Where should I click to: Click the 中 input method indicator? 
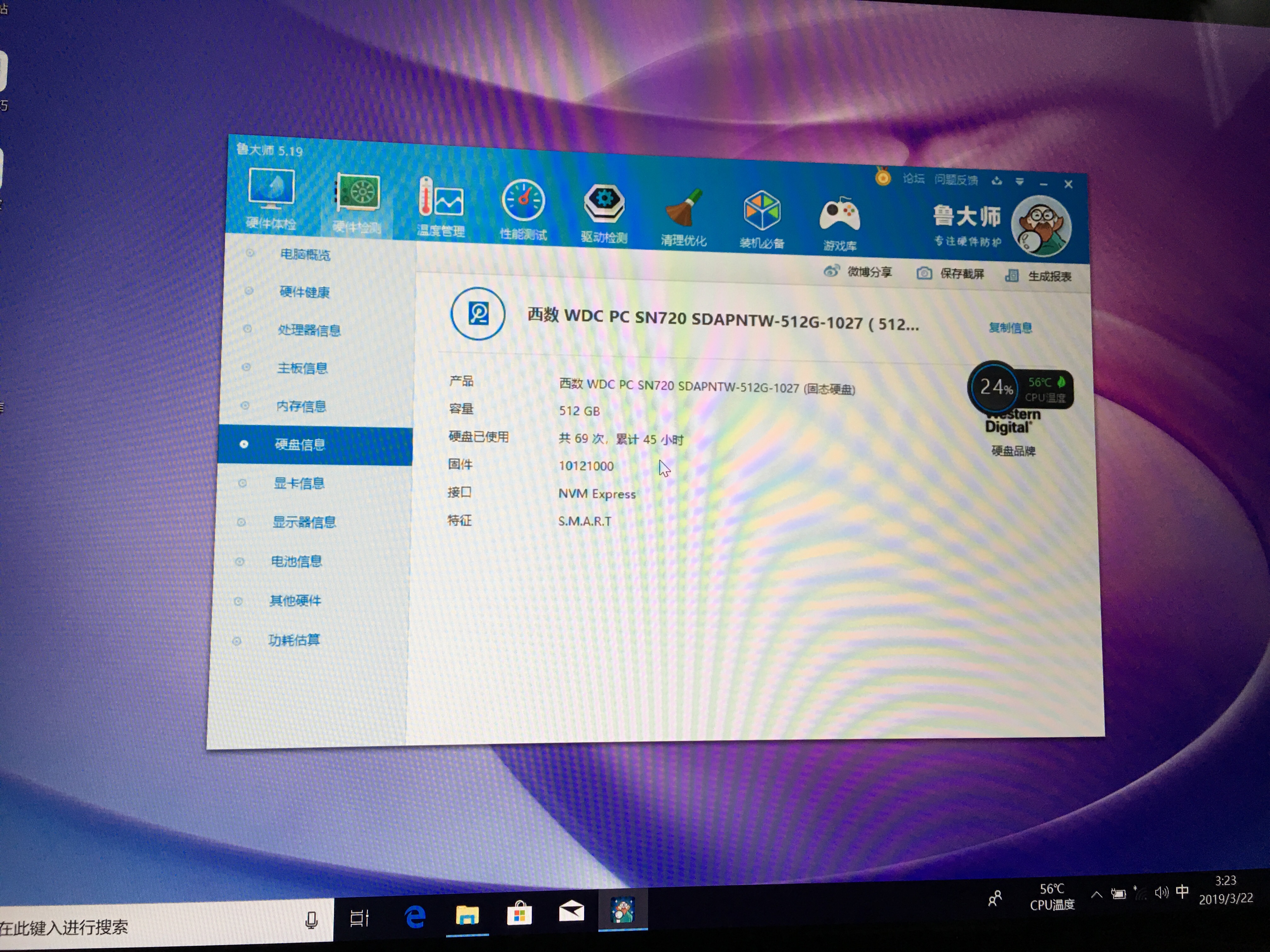(x=1182, y=891)
